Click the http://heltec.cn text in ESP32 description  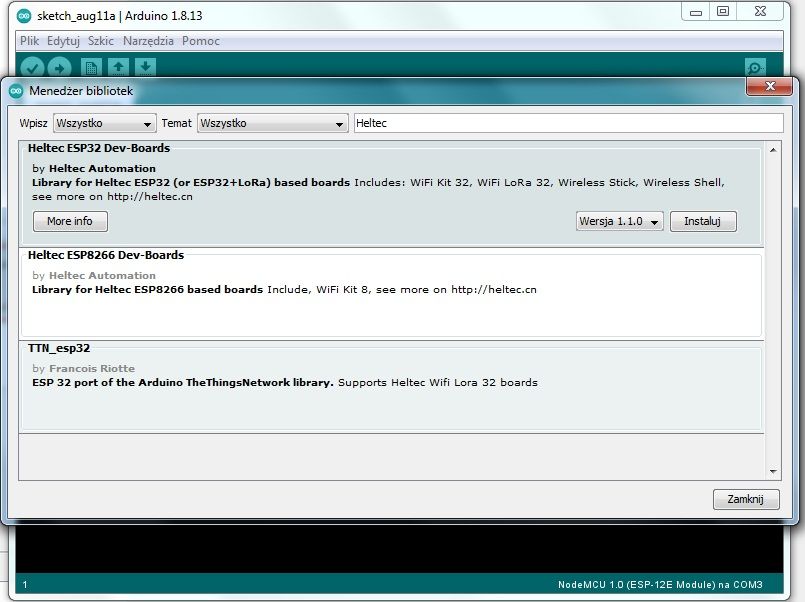pyautogui.click(x=150, y=197)
